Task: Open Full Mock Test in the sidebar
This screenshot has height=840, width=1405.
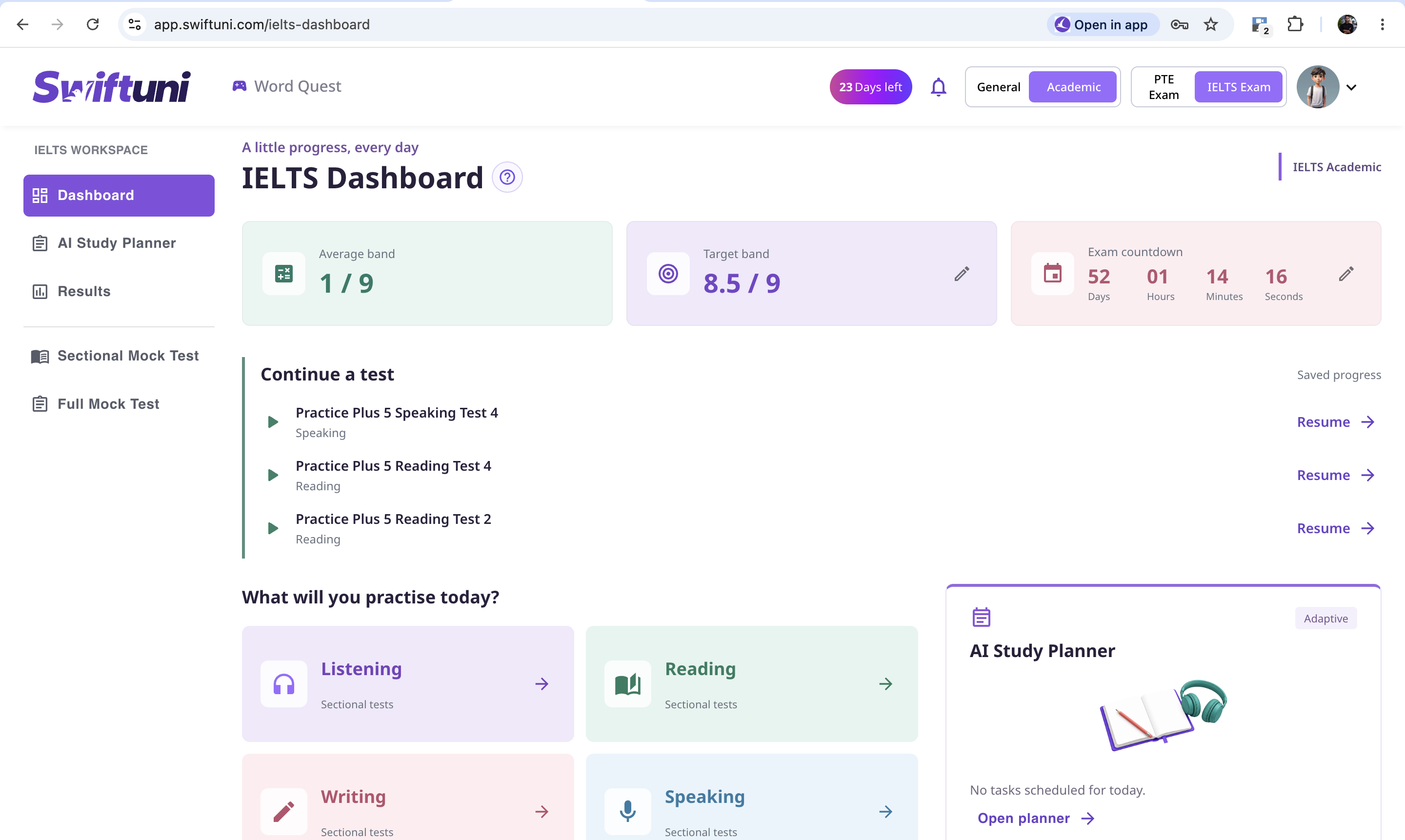Action: (119, 404)
